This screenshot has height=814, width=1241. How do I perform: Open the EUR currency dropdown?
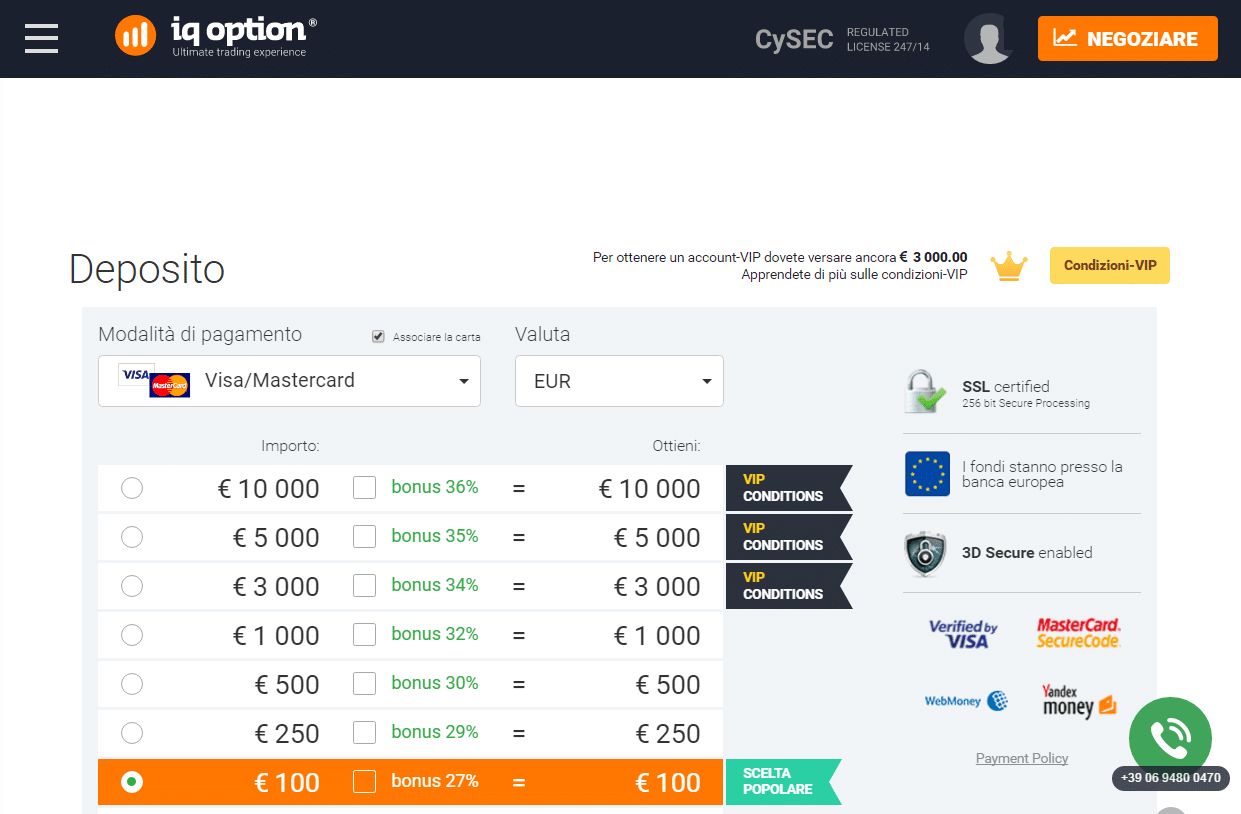tap(619, 381)
